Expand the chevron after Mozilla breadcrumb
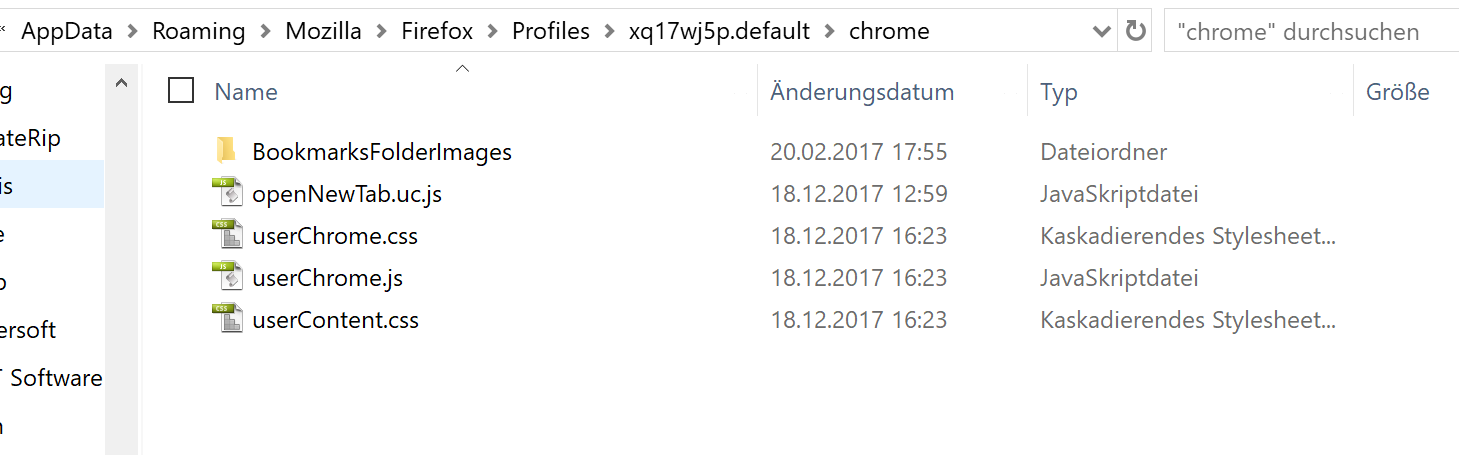Screen dimensions: 1459x455 (x=379, y=31)
